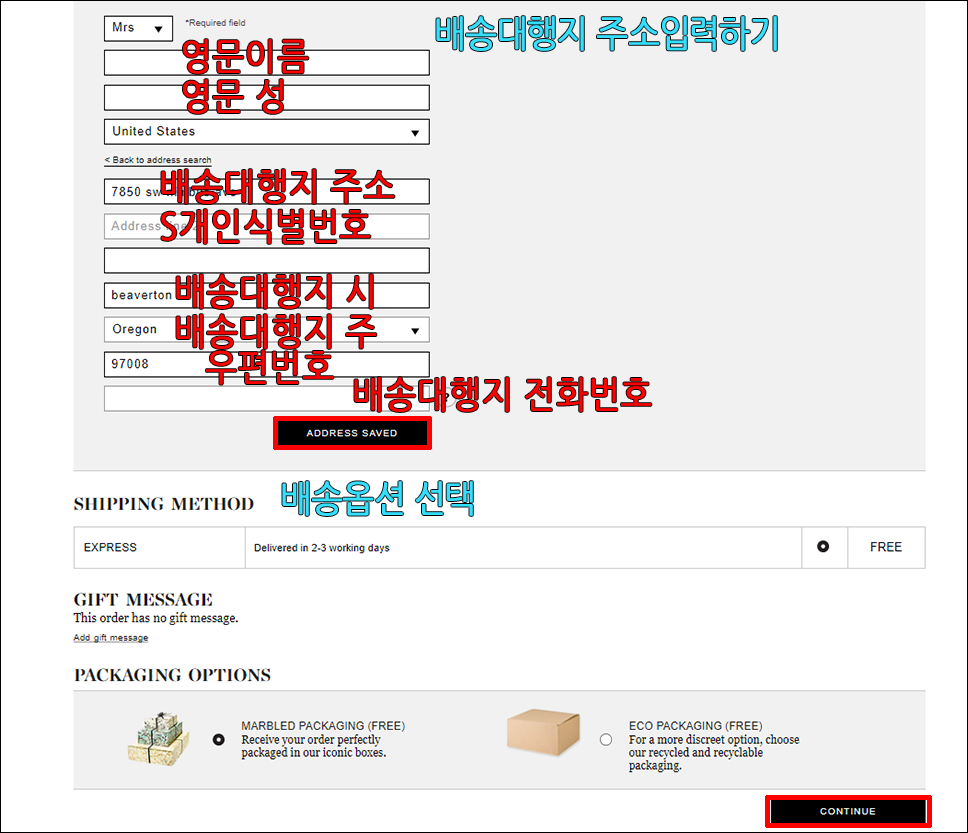Click the empty third address line field
The height and width of the screenshot is (833, 968).
click(266, 261)
